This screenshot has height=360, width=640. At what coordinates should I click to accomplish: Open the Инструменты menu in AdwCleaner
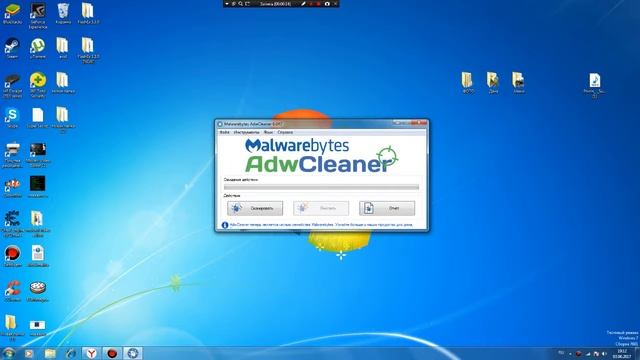coord(247,132)
